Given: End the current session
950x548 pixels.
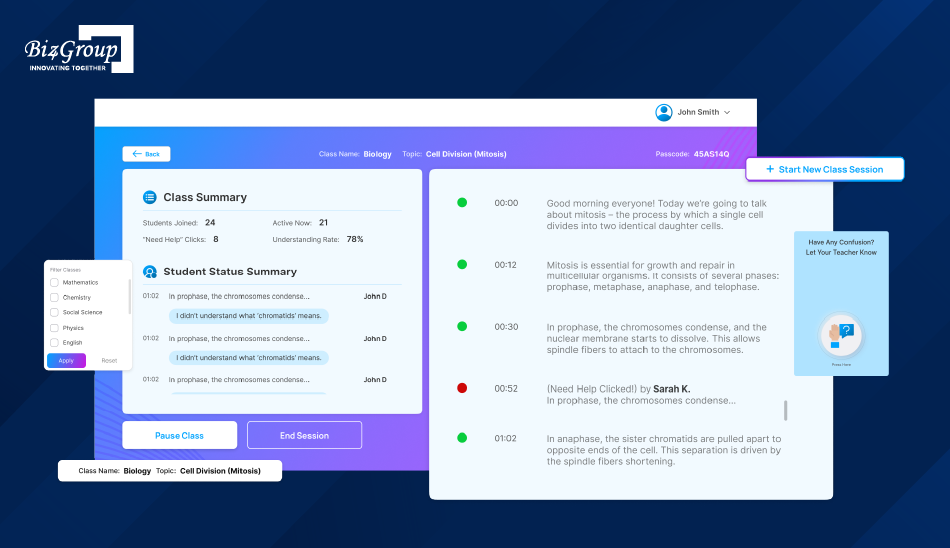Looking at the screenshot, I should 304,436.
